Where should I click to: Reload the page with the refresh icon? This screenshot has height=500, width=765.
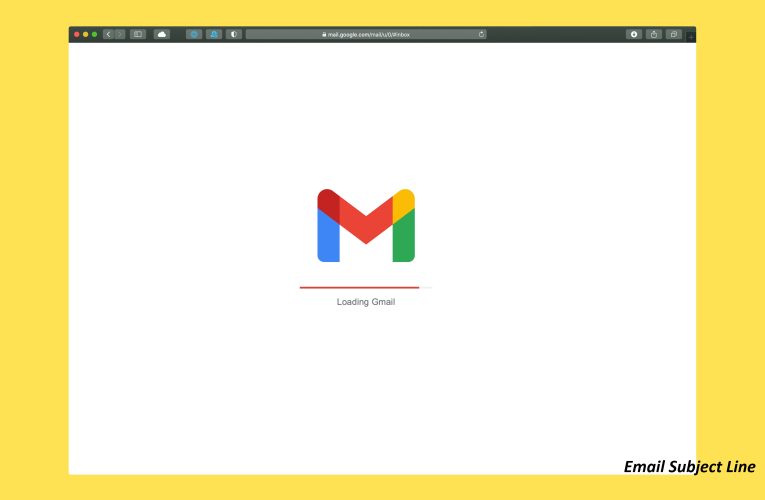click(481, 34)
